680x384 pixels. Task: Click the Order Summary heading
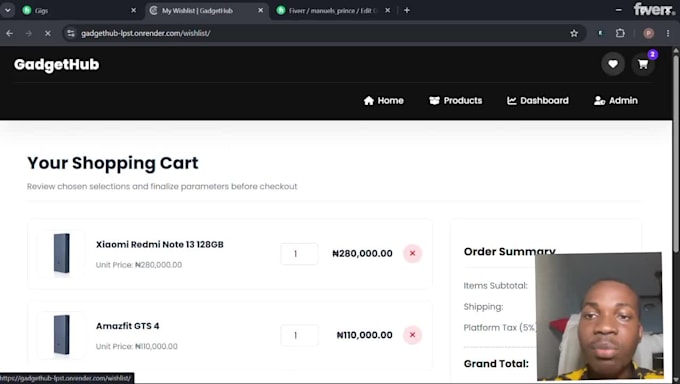(x=510, y=252)
